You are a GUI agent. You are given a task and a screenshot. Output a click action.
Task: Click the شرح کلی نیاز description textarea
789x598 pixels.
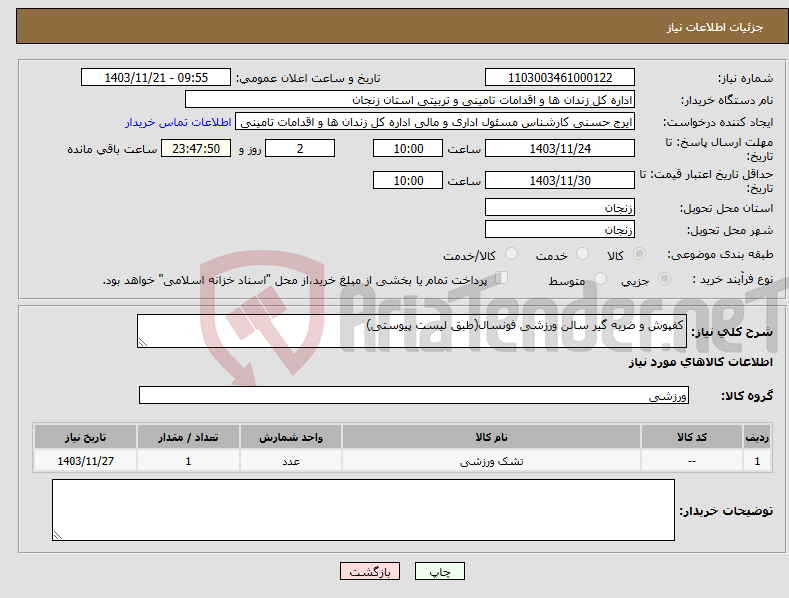(x=412, y=331)
